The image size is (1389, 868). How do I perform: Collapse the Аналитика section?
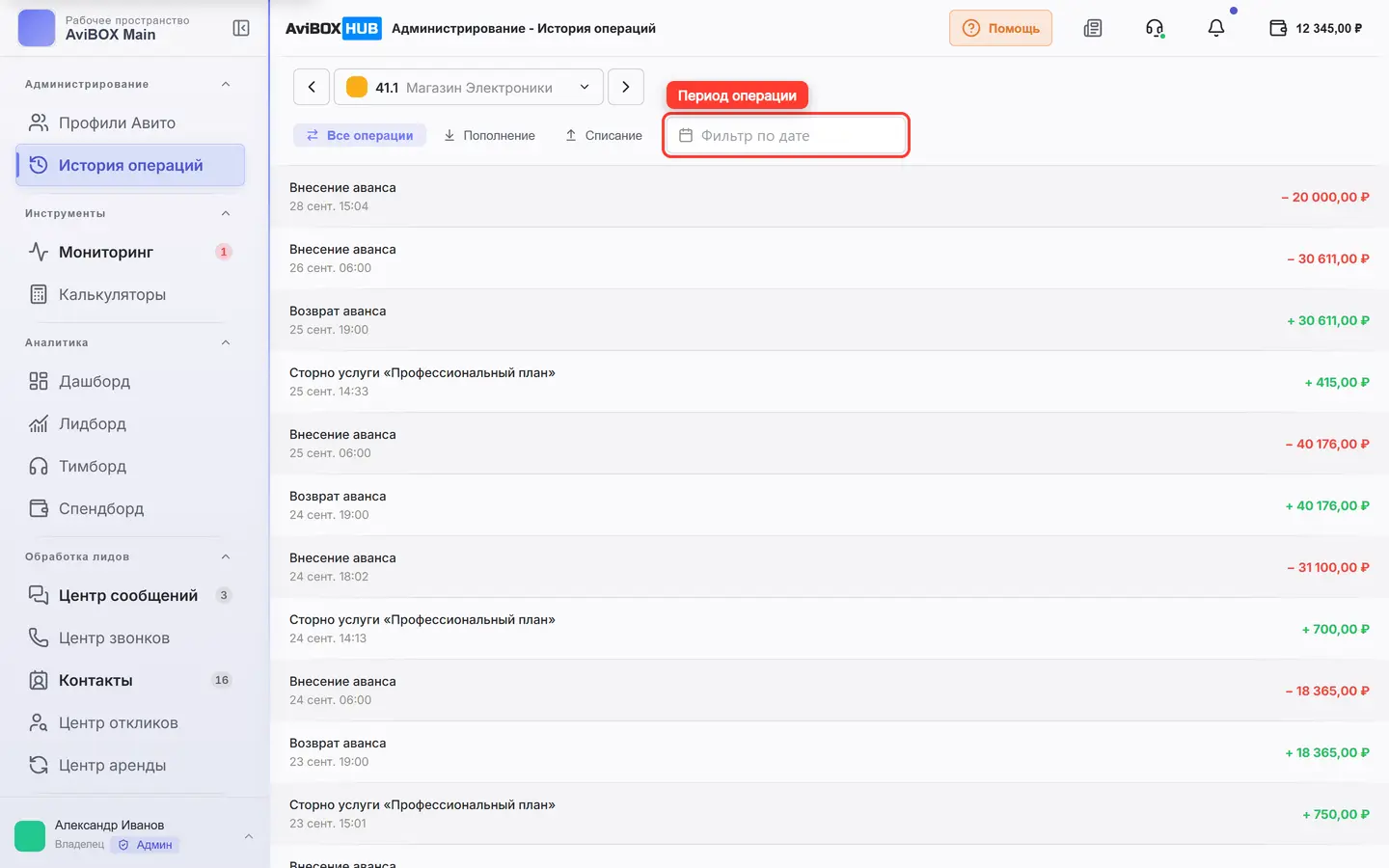coord(226,342)
